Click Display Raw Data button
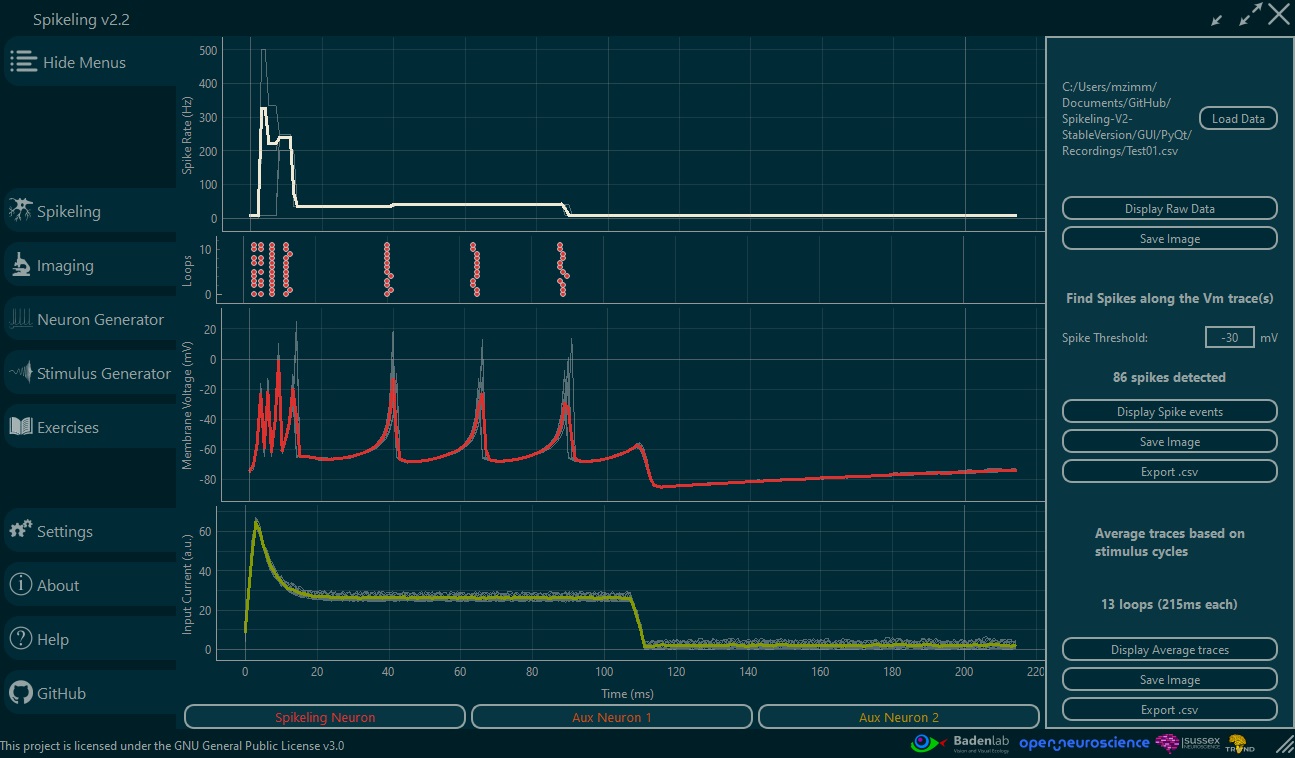 [1169, 209]
